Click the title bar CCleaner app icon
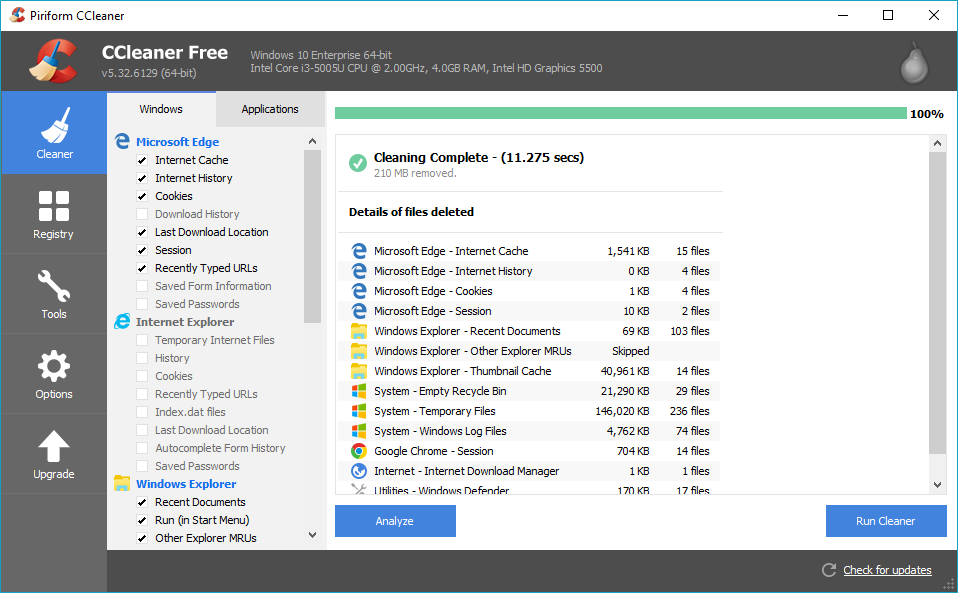Screen dimensions: 958x593 18,15
